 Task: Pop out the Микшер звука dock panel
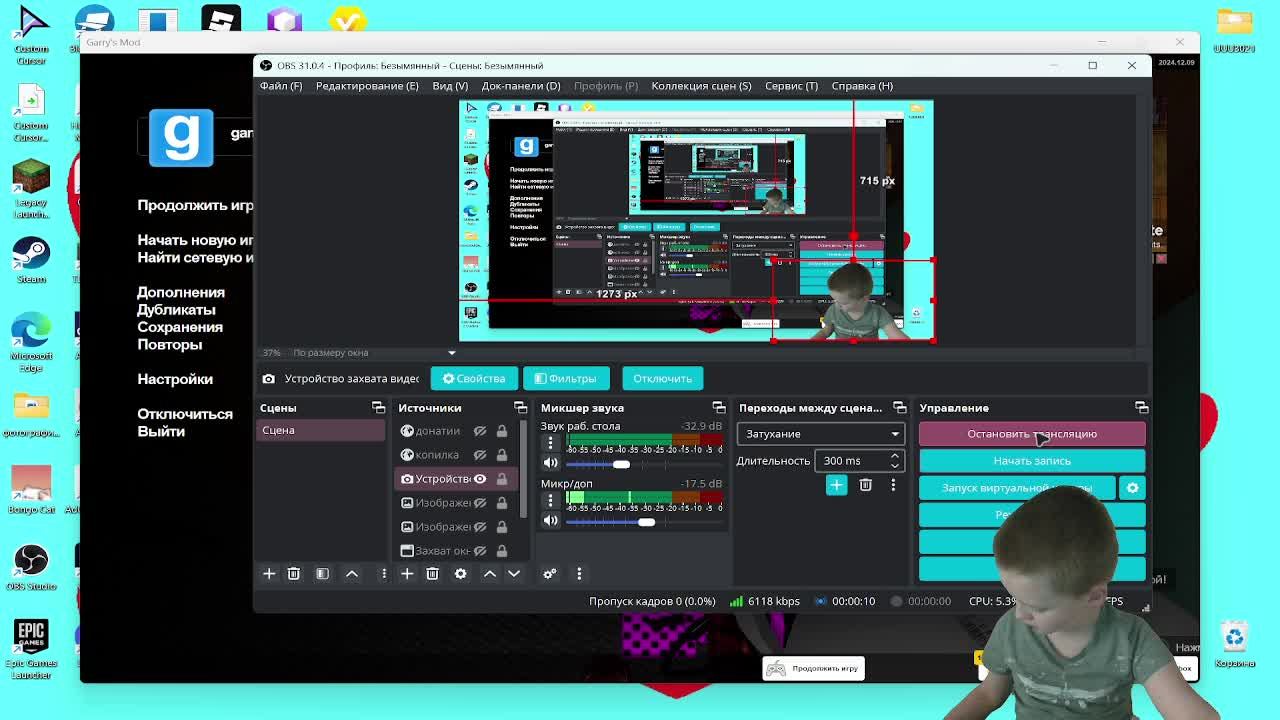(x=718, y=408)
